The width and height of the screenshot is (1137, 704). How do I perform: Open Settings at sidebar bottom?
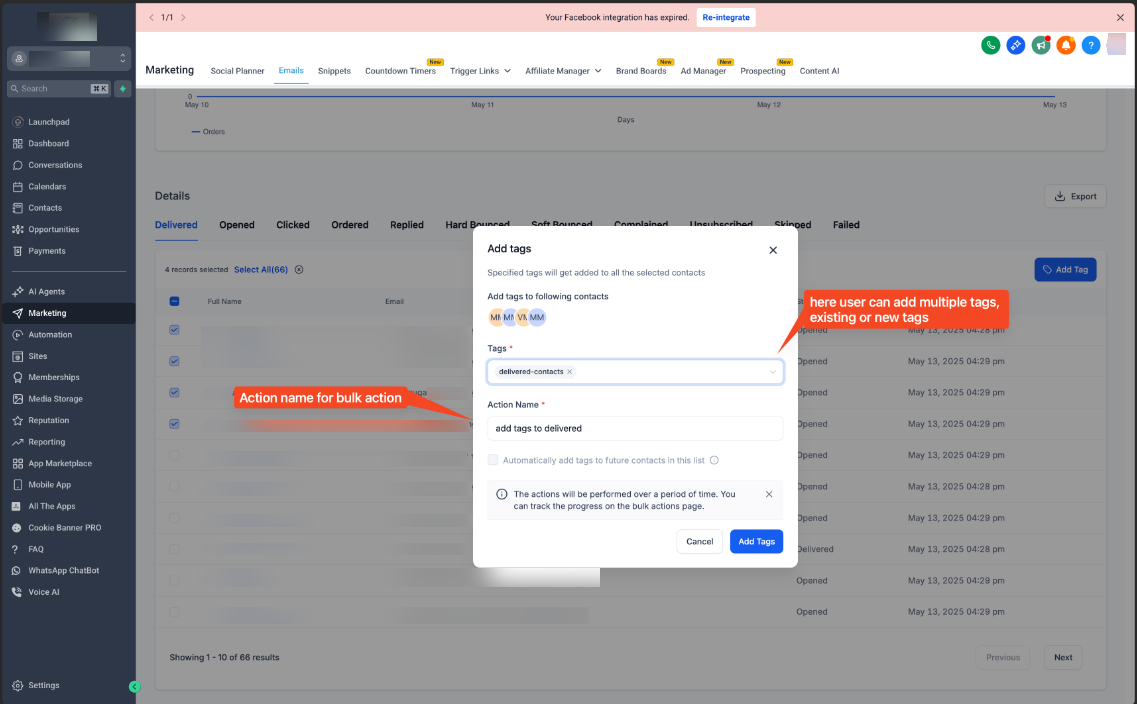point(44,685)
